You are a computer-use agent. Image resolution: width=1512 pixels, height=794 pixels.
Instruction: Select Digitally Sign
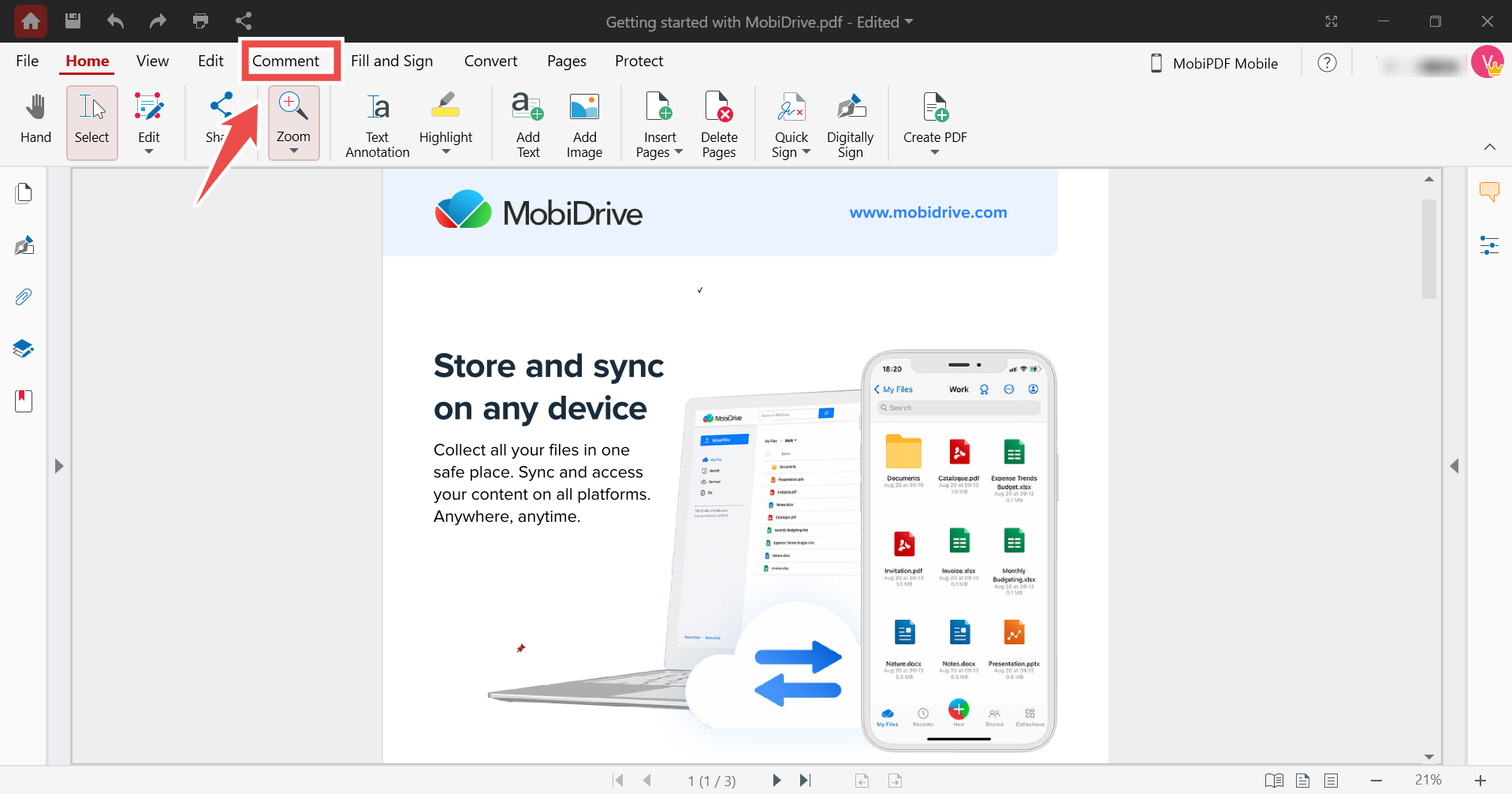tap(850, 122)
